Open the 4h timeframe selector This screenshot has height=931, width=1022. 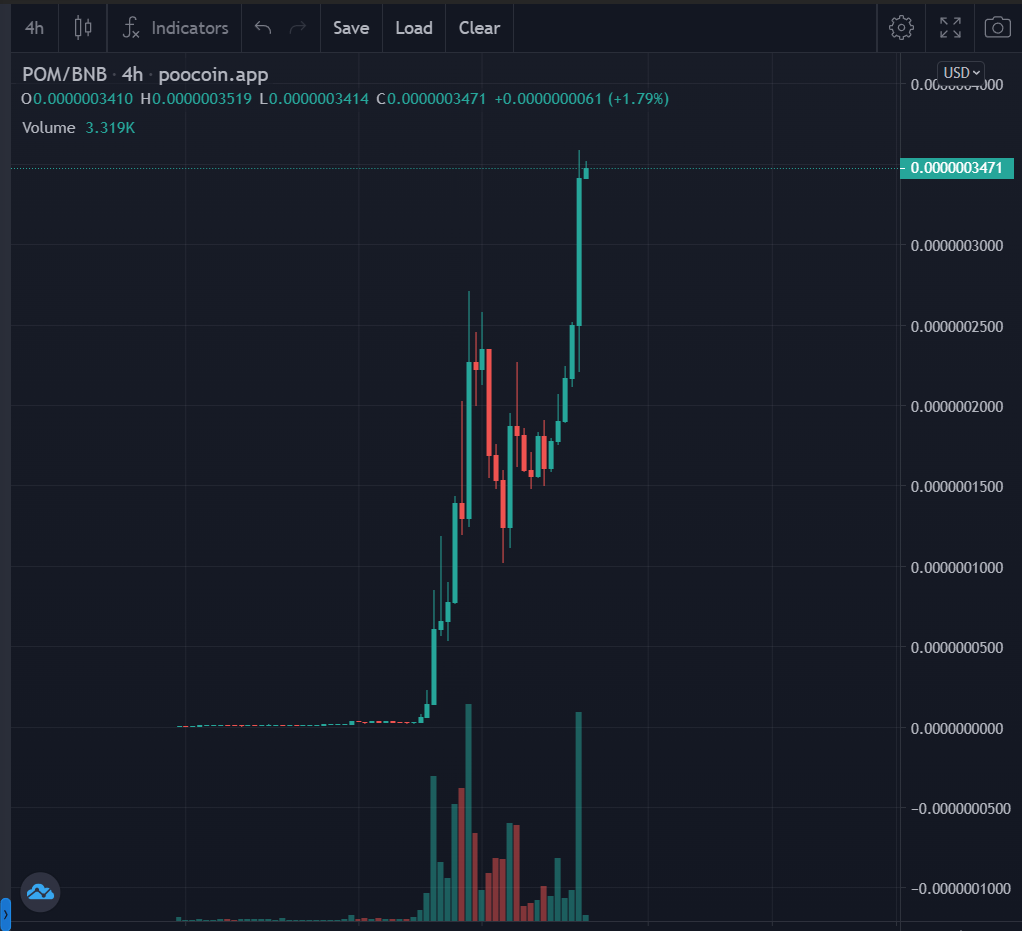[x=35, y=28]
